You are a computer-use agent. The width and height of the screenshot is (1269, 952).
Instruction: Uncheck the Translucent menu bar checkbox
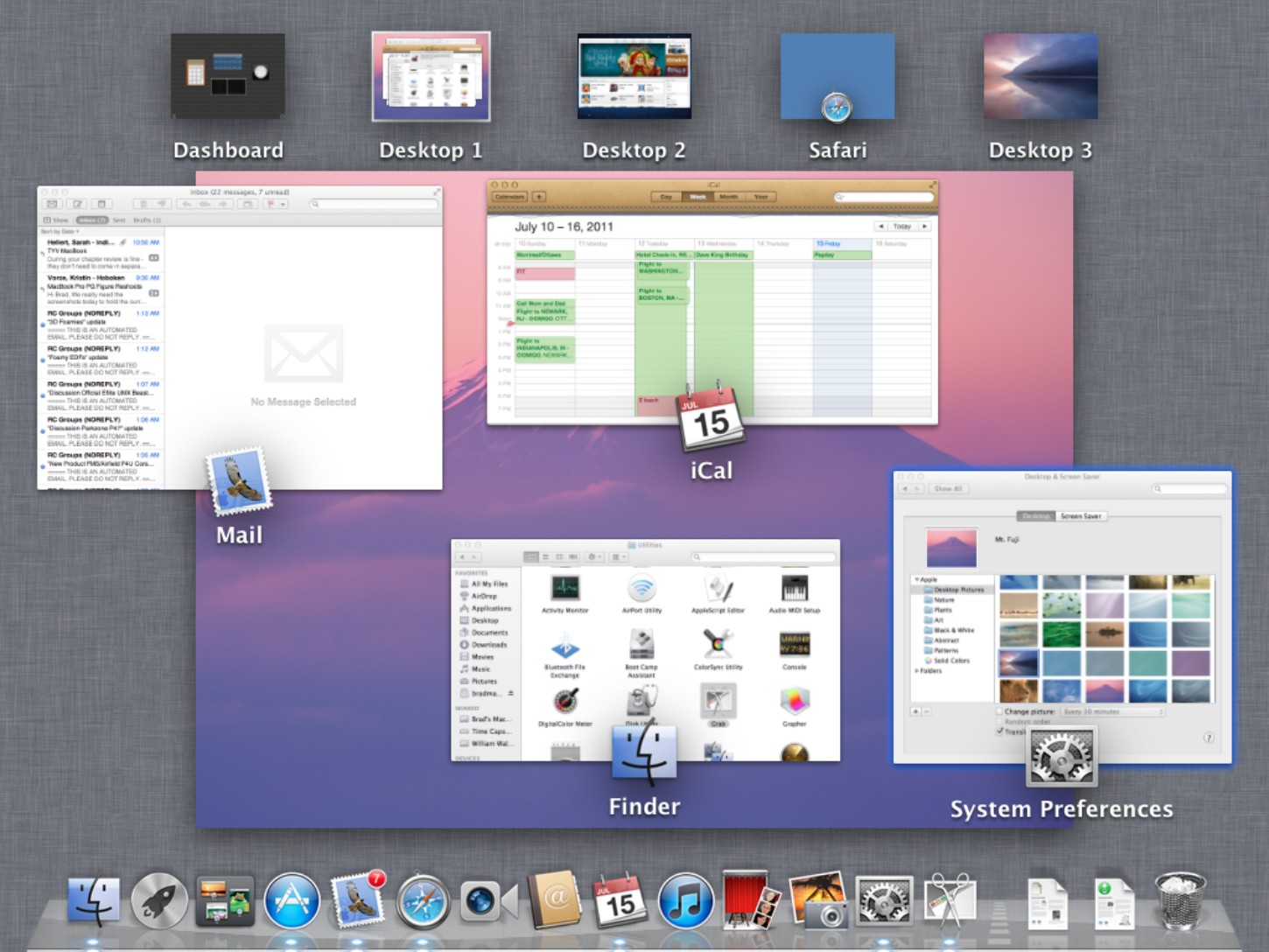point(999,731)
